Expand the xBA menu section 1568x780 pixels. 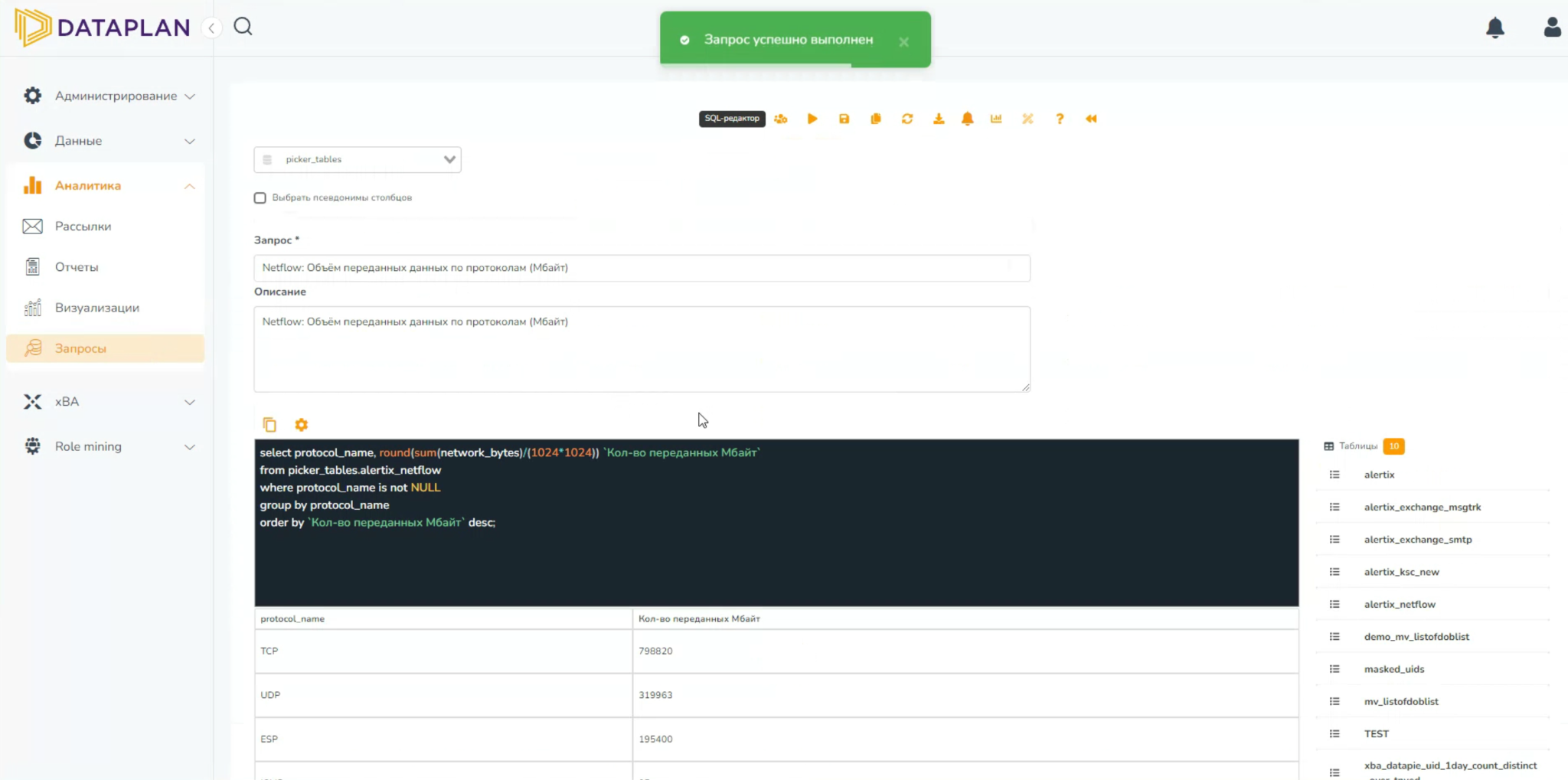point(109,402)
